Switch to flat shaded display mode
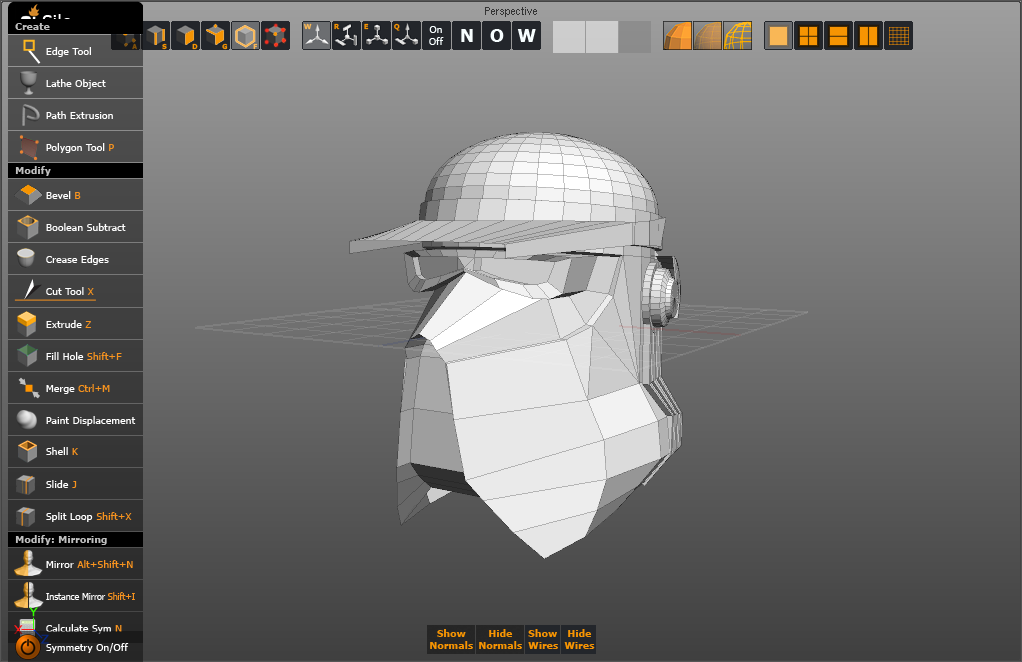1022x662 pixels. click(x=677, y=36)
